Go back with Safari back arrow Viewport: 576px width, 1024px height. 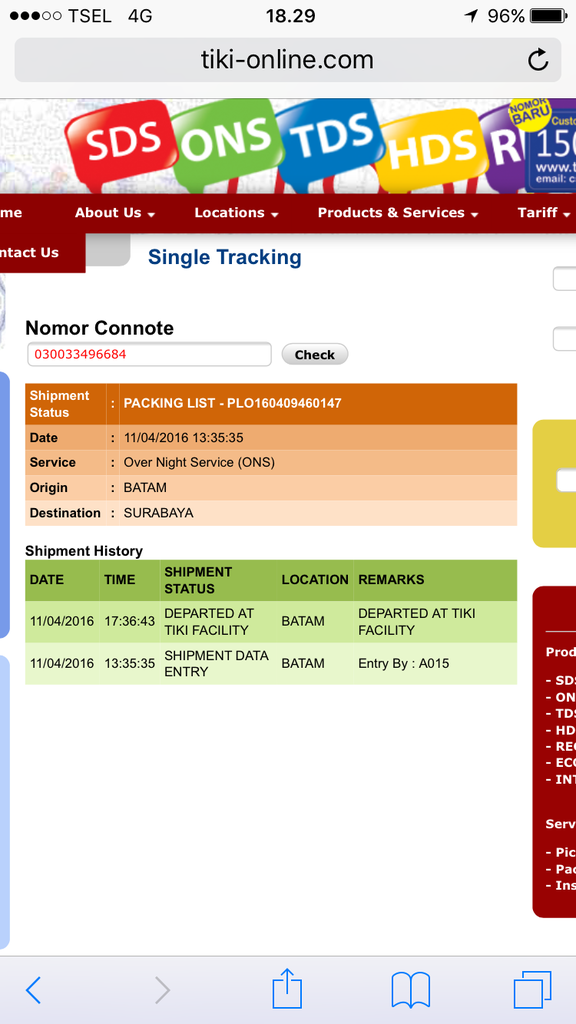[33, 990]
